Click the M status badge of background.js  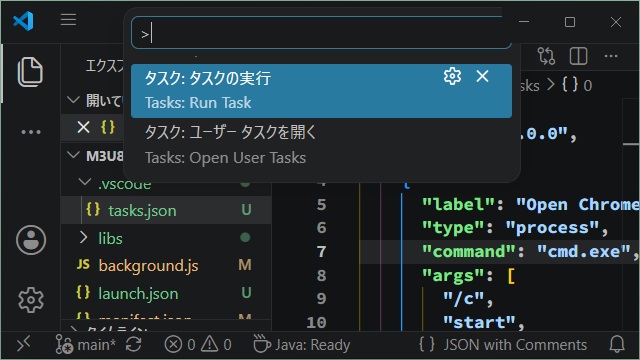(245, 265)
